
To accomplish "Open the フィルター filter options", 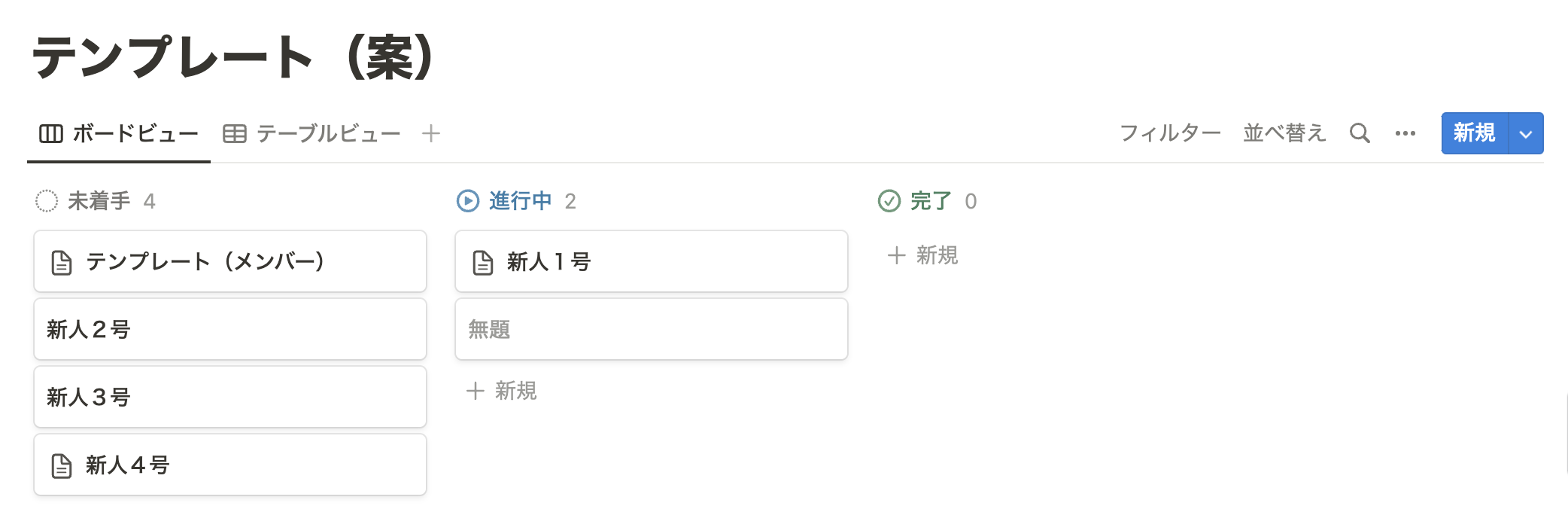I will [x=1170, y=133].
